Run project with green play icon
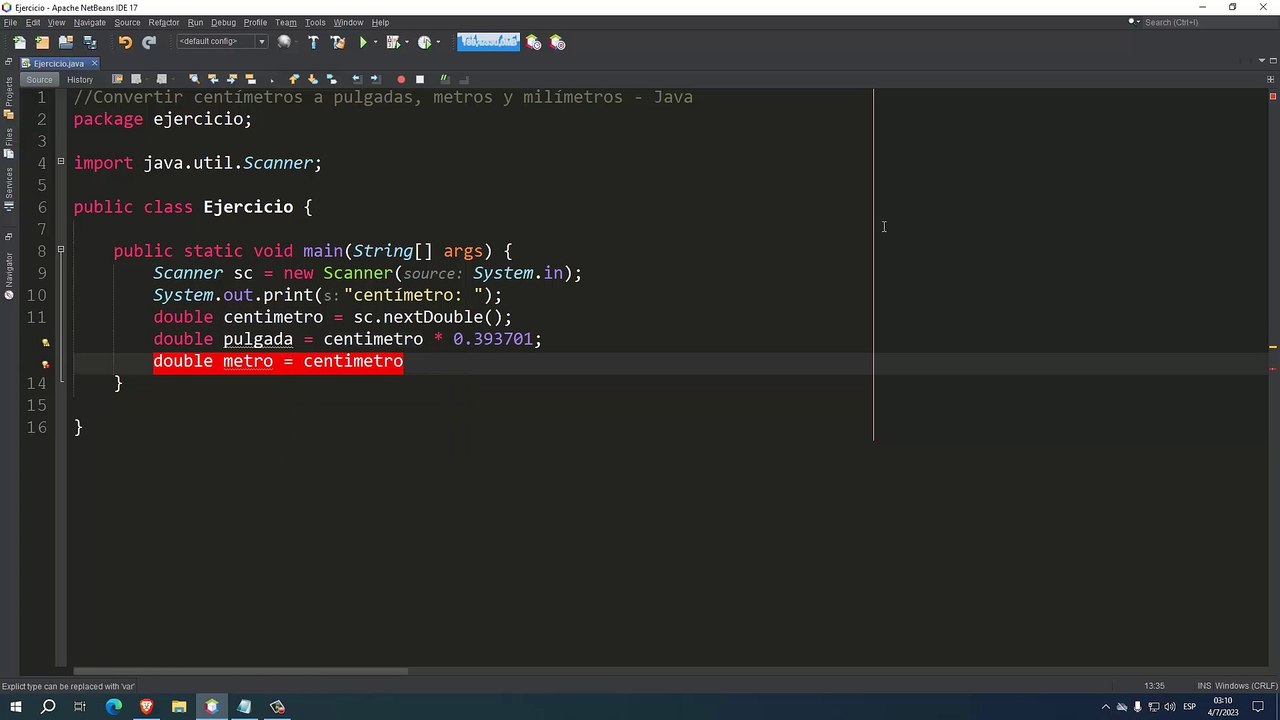Screen dimensions: 1280x720 click(x=363, y=42)
